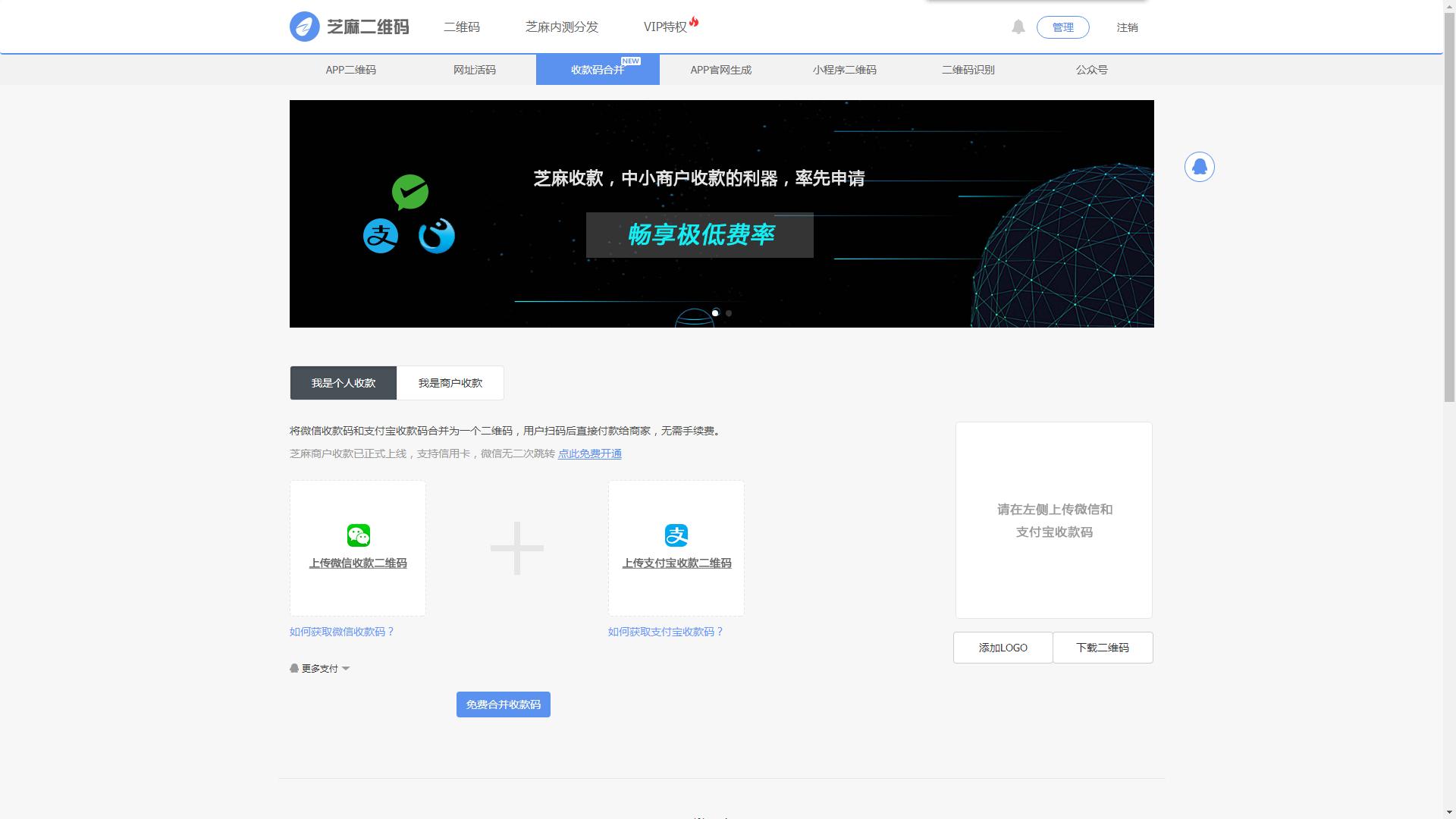Click the 下载二维码 button
The height and width of the screenshot is (819, 1456).
click(x=1102, y=648)
